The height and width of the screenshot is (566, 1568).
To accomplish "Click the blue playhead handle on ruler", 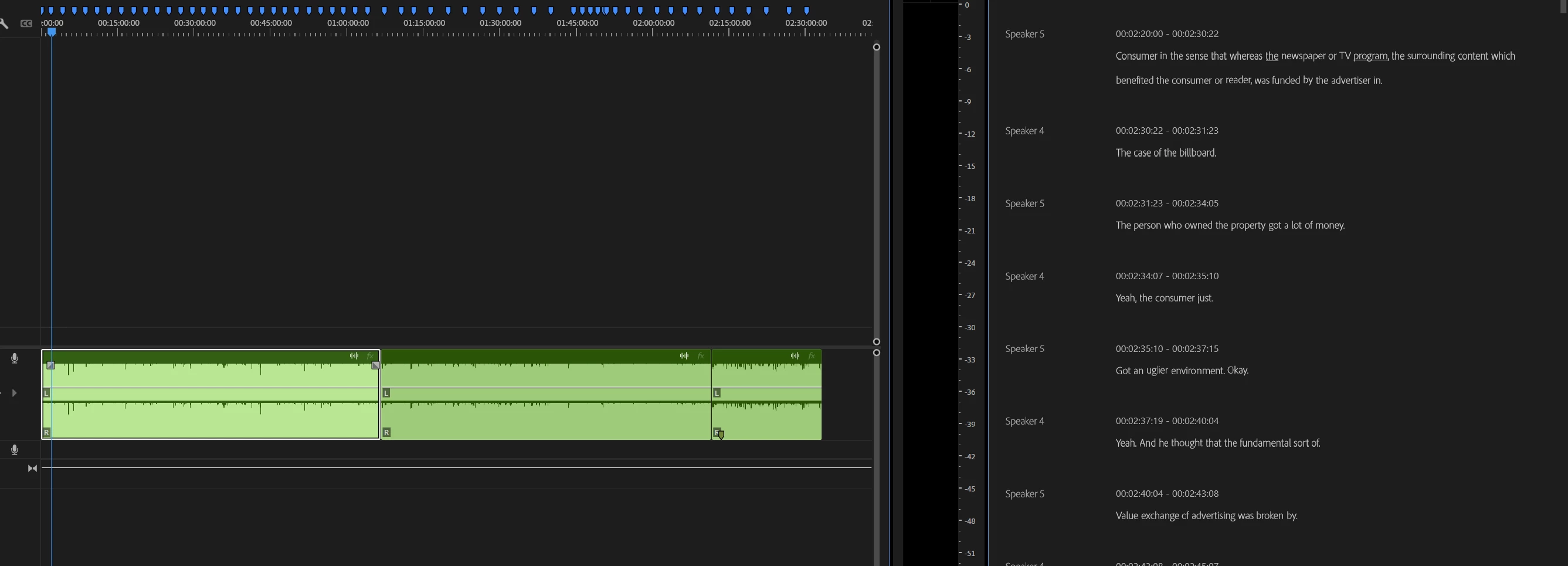I will 52,32.
